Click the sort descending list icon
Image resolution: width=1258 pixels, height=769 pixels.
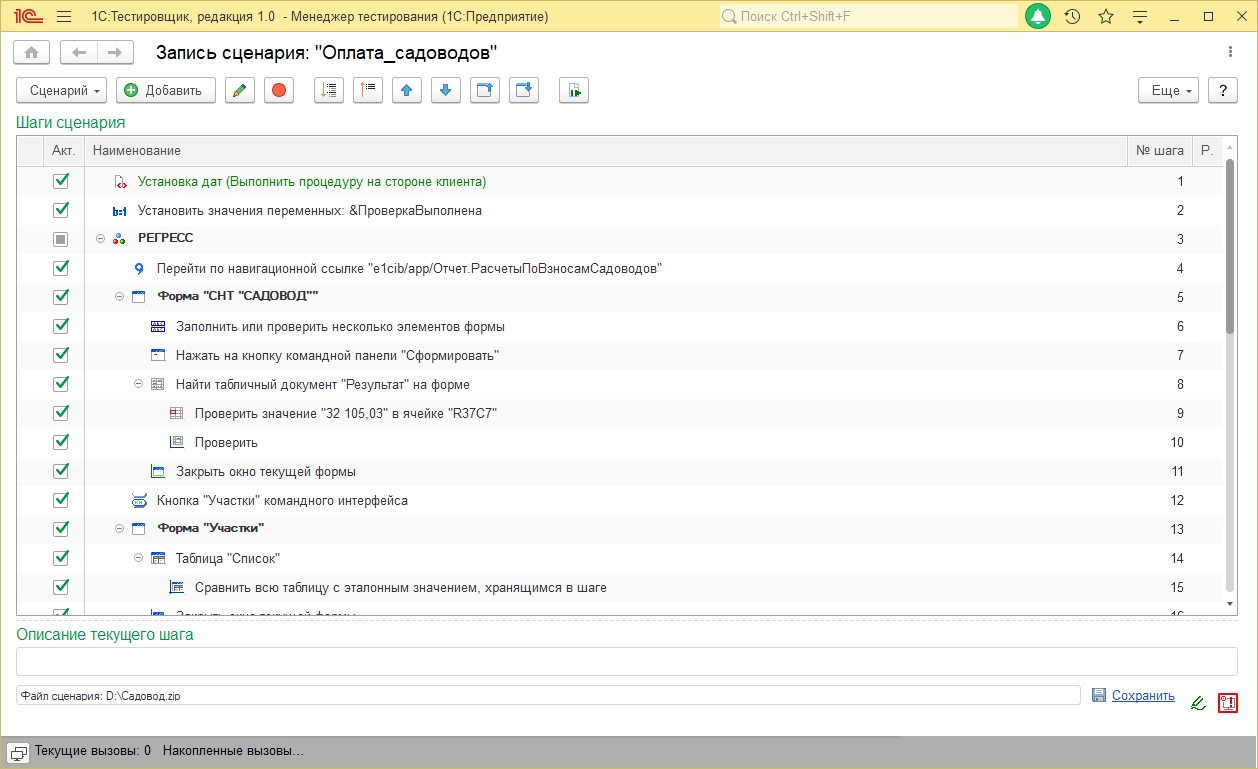[328, 90]
